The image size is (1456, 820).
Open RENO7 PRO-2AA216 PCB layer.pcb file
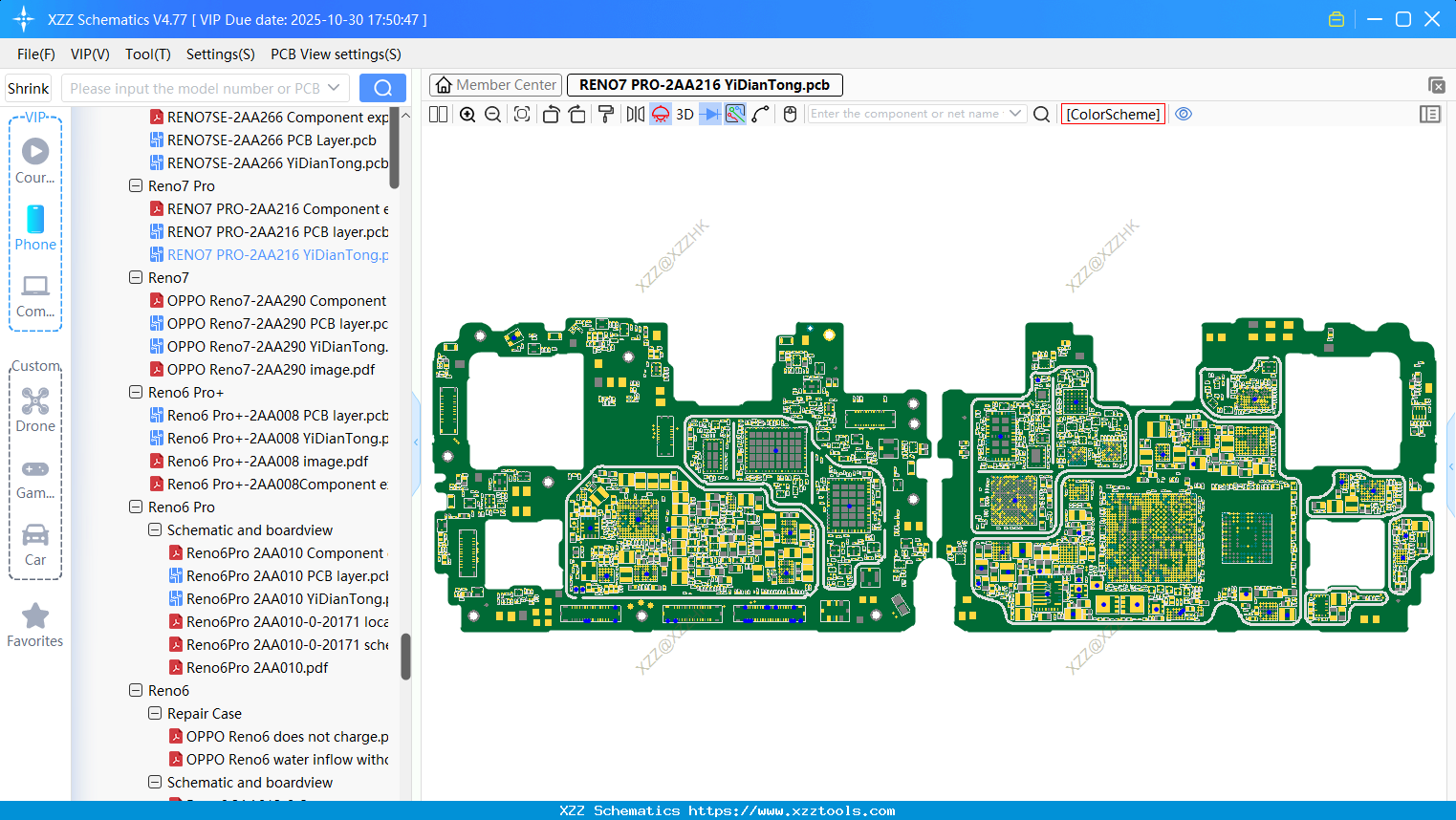[x=278, y=232]
